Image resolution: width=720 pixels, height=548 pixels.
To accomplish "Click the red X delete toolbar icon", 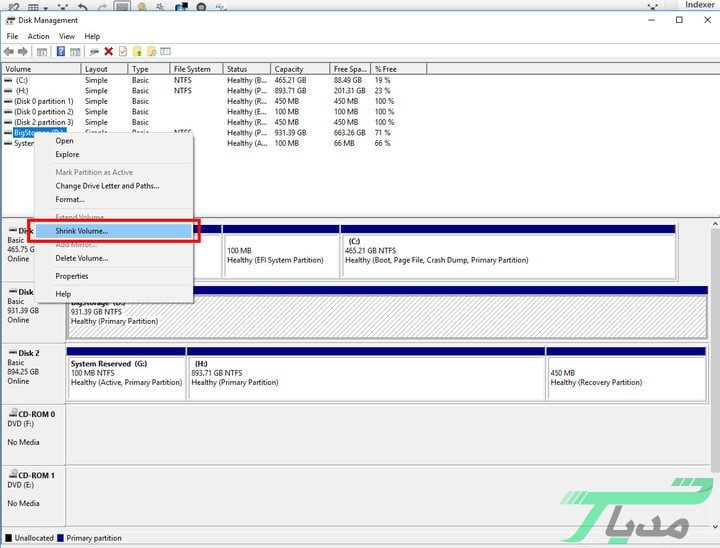I will point(108,52).
